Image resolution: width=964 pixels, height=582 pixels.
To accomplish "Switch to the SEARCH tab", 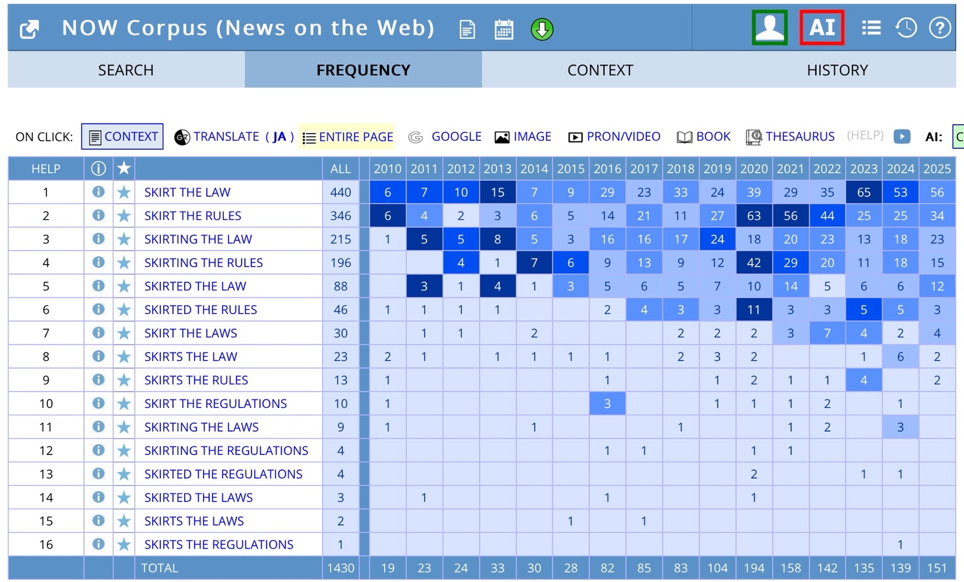I will [126, 70].
